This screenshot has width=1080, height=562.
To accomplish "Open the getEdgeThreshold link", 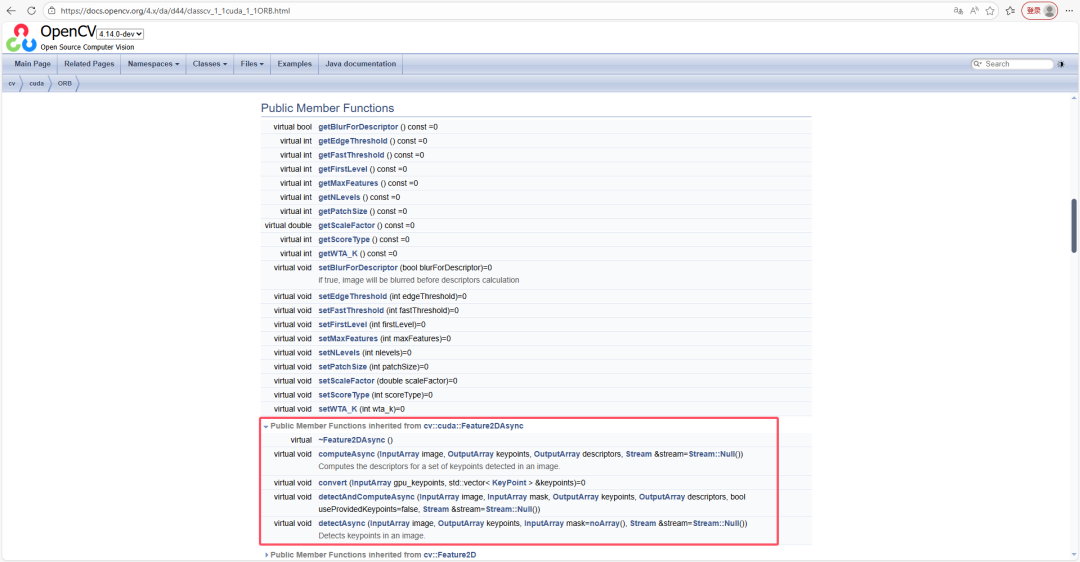I will point(353,141).
